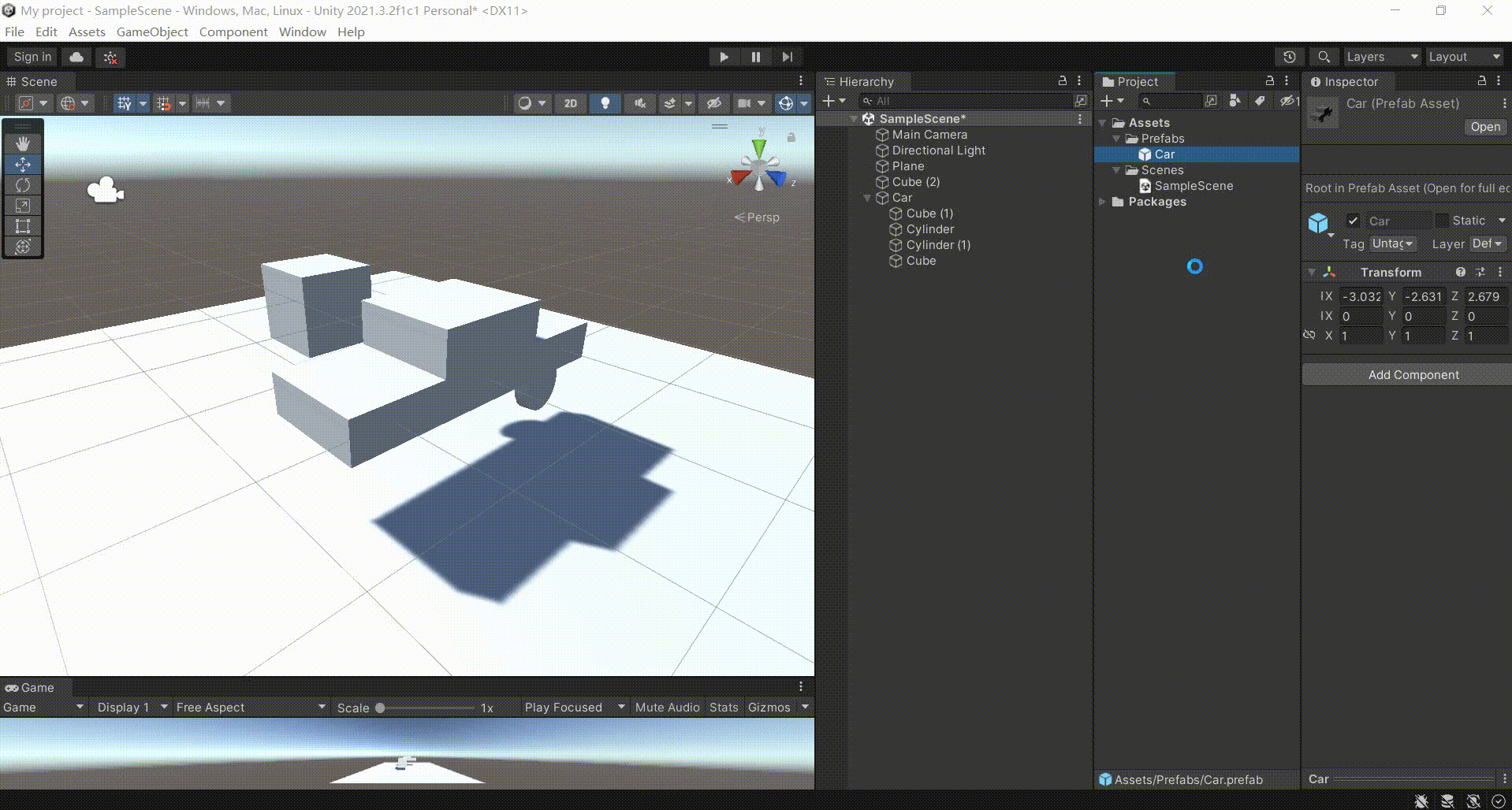The image size is (1512, 810).
Task: Open Transform presets icon
Action: (1480, 272)
